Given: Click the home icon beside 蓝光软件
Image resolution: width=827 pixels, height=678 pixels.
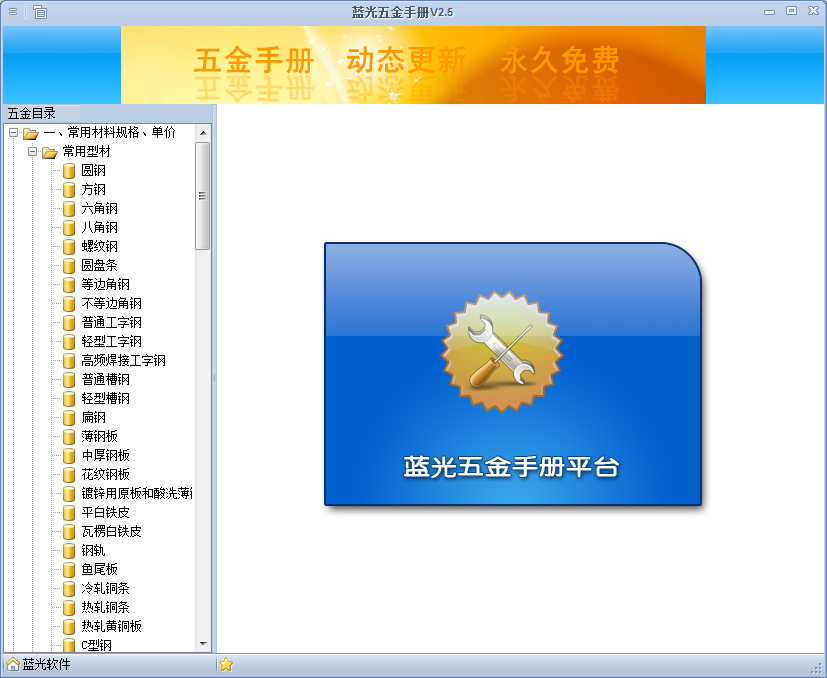Looking at the screenshot, I should 13,664.
